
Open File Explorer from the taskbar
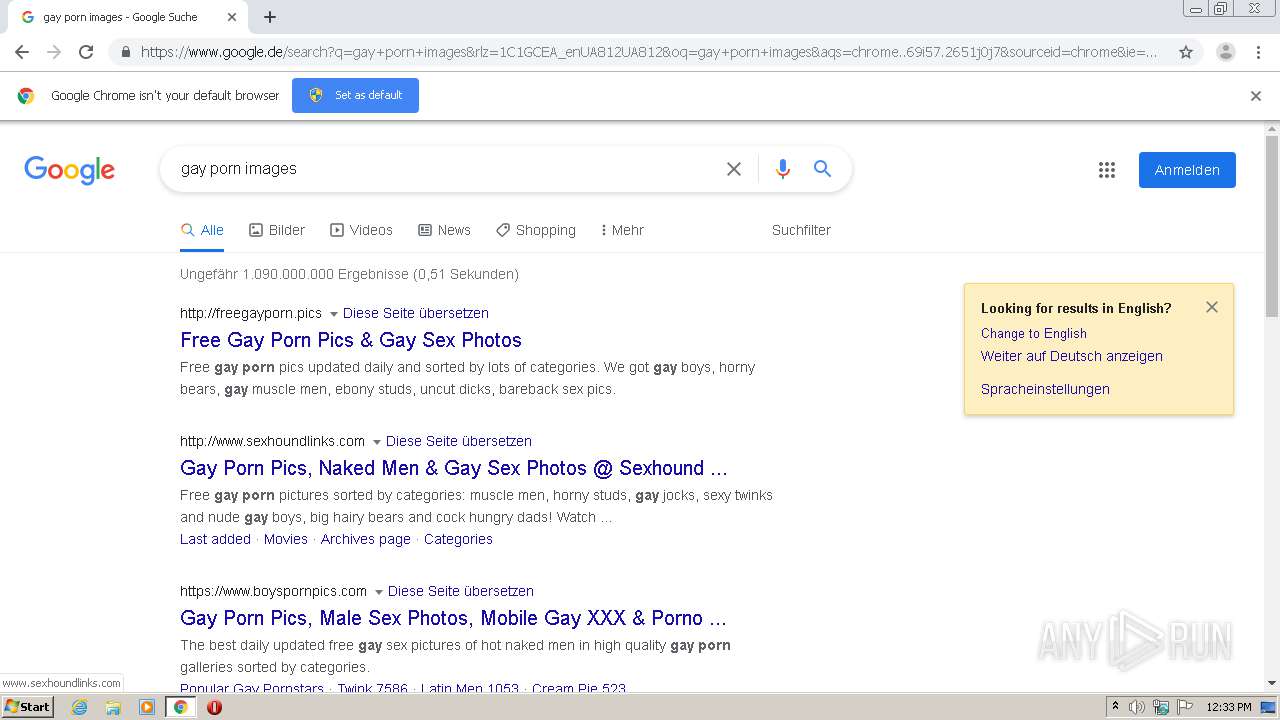[113, 707]
